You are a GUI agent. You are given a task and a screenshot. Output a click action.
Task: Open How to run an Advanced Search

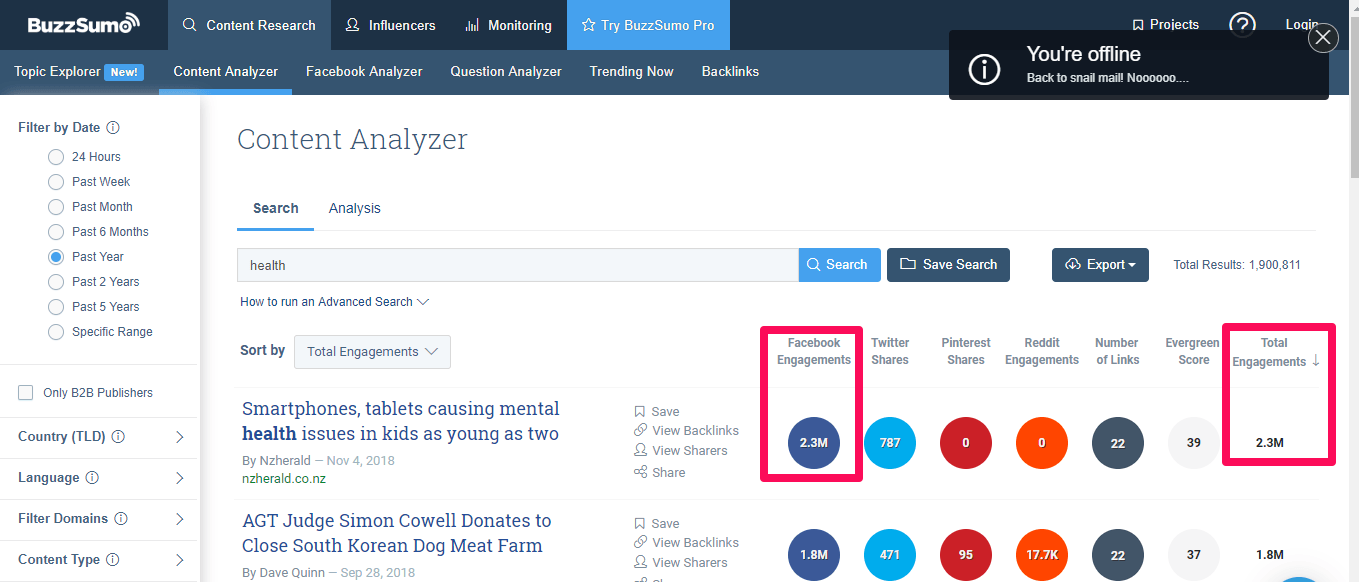pyautogui.click(x=334, y=302)
